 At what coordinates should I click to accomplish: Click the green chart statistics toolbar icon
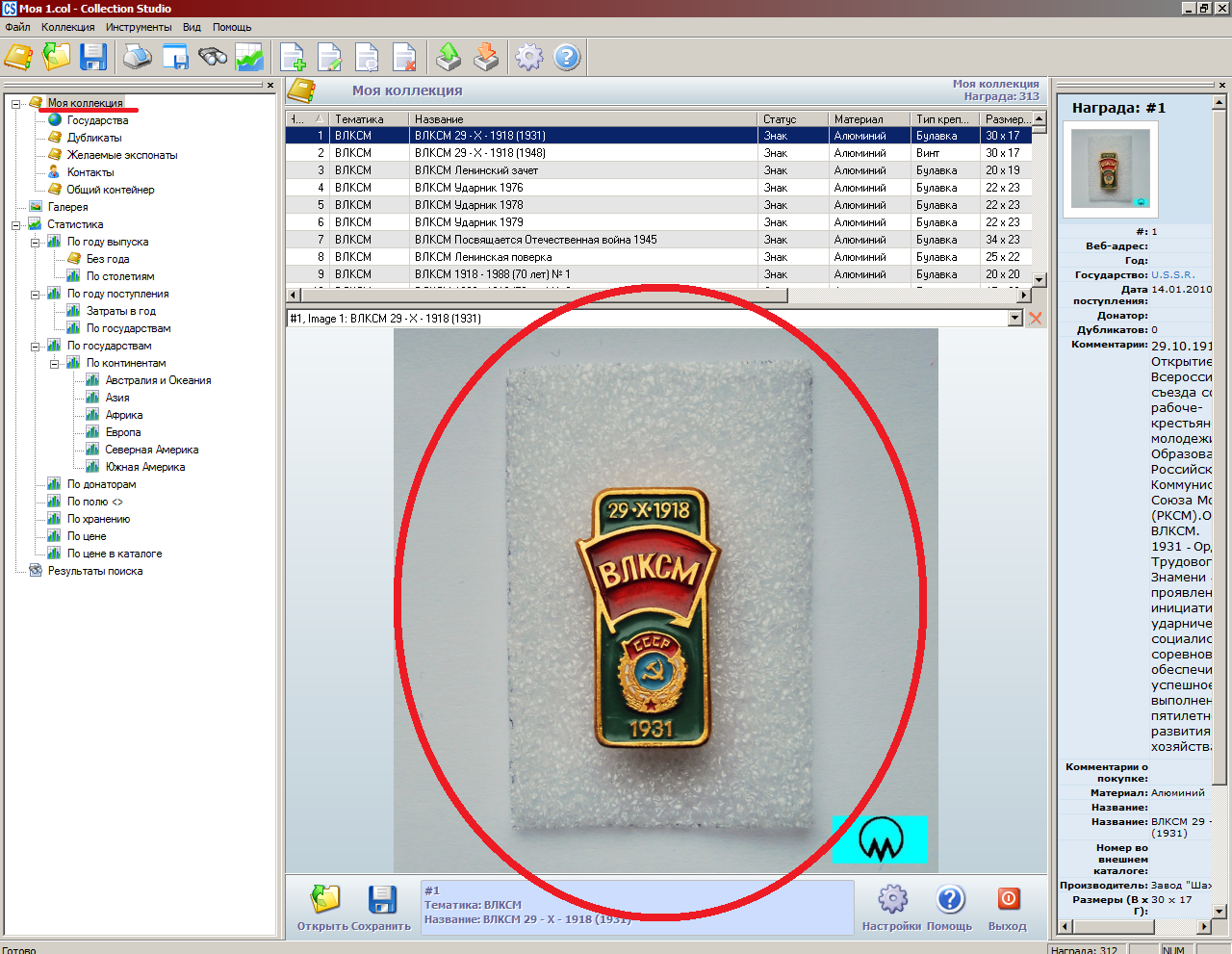tap(249, 57)
